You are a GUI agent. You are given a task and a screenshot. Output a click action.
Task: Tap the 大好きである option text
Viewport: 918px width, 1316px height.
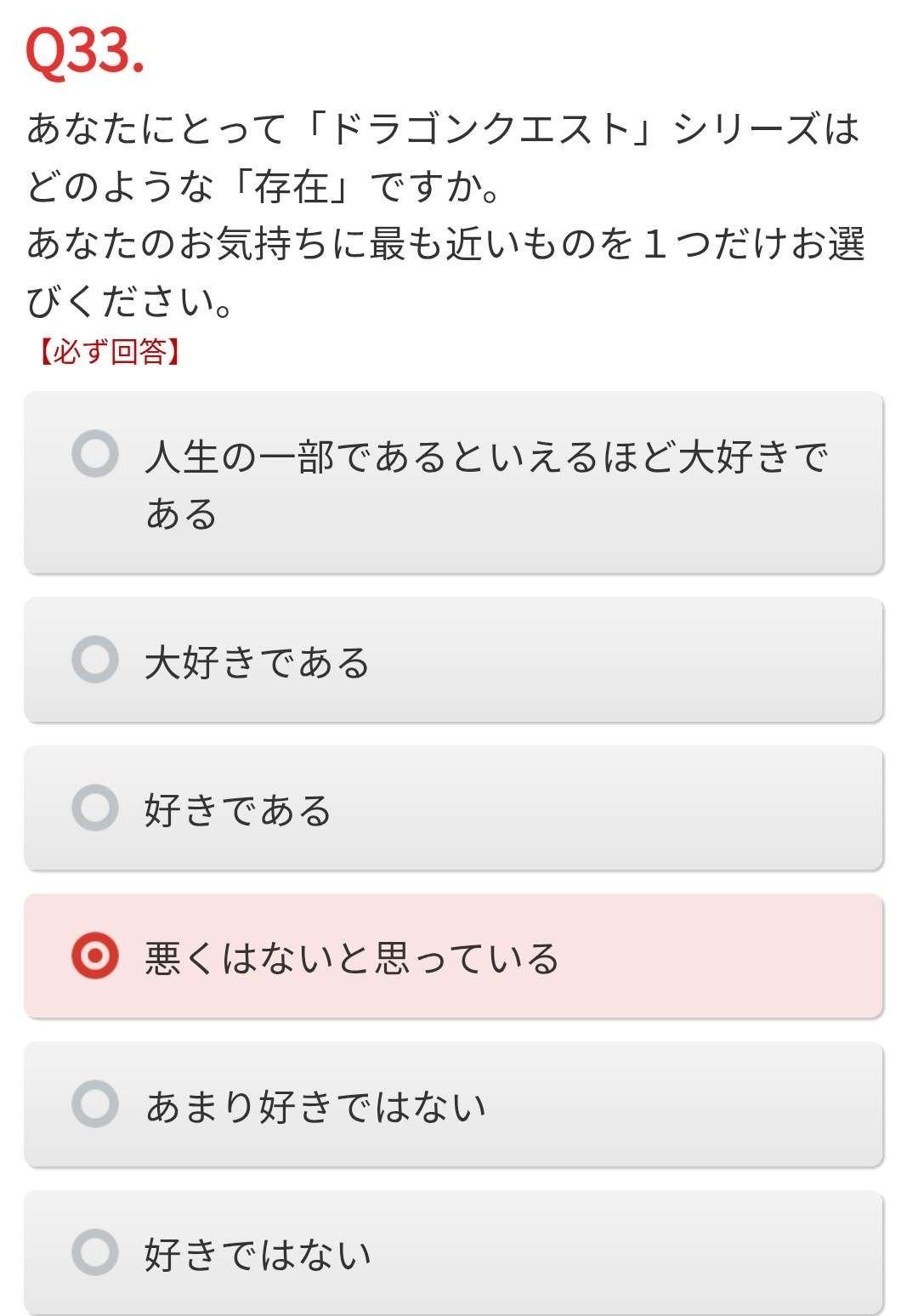coord(258,661)
